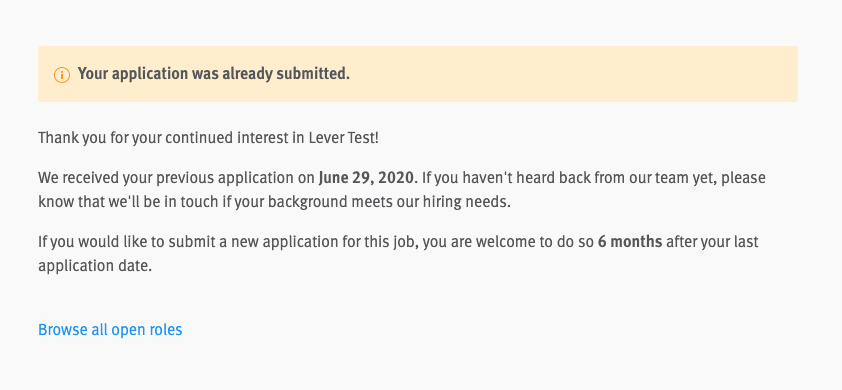Select the 'Your application was already submitted' heading
Screen dimensions: 842x390
pos(214,74)
